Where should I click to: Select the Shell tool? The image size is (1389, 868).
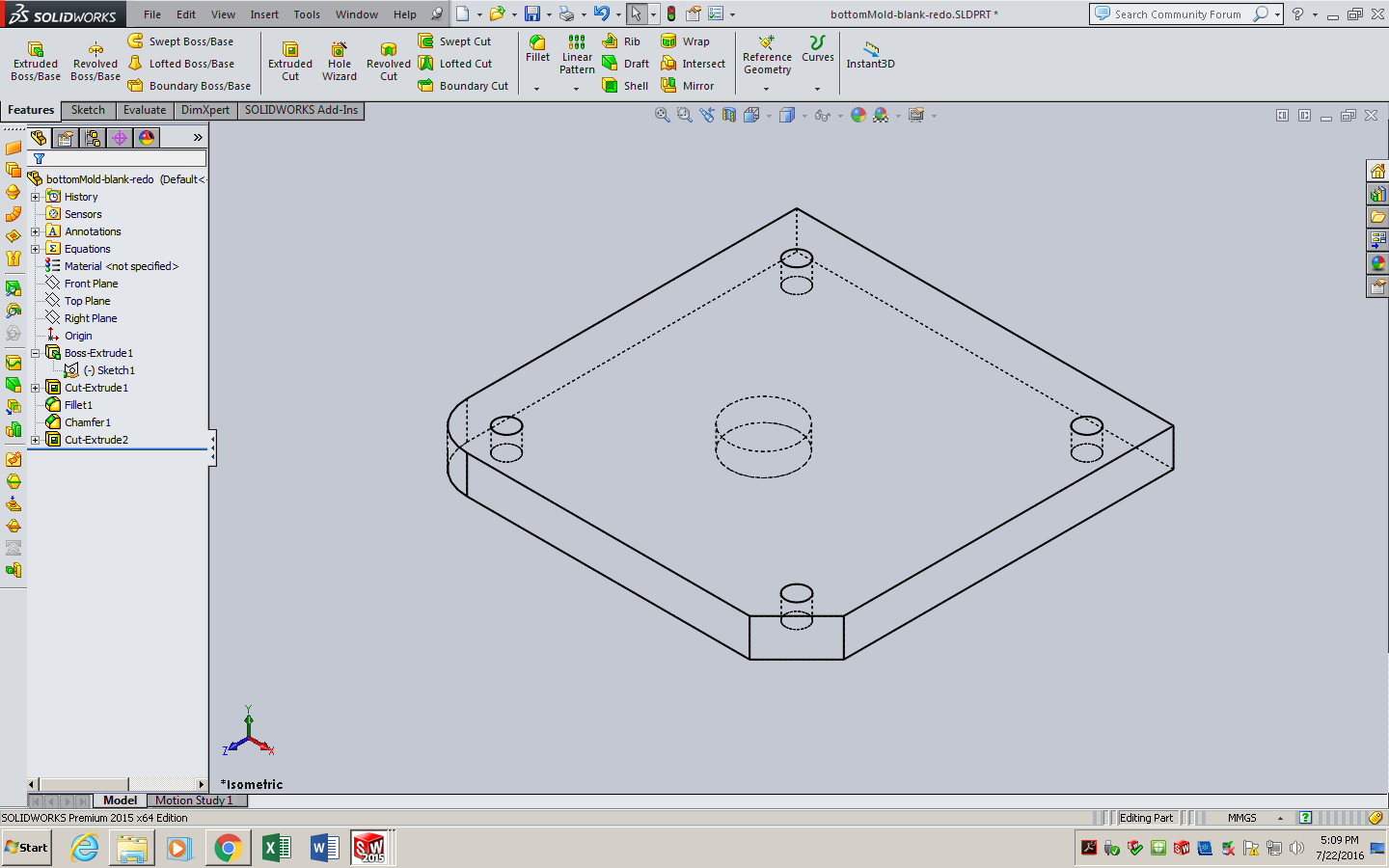click(625, 85)
